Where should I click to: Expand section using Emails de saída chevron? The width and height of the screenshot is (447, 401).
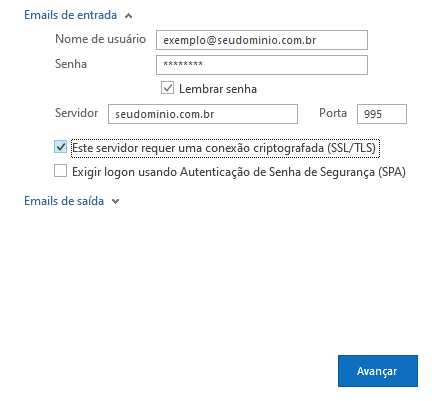tap(115, 201)
